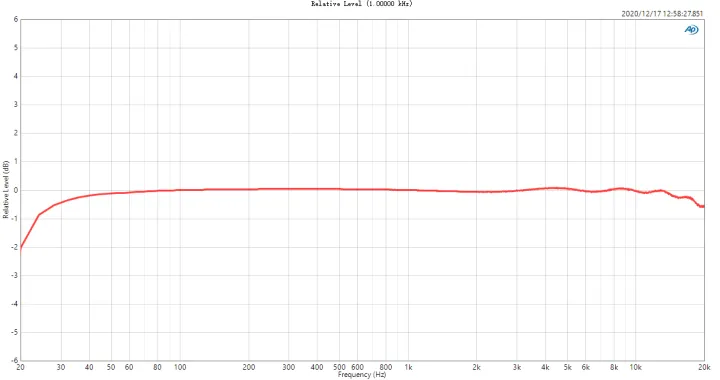Viewport: 720px width, 380px height.
Task: Click the 800 Hz frequency tick label
Action: pyautogui.click(x=386, y=367)
